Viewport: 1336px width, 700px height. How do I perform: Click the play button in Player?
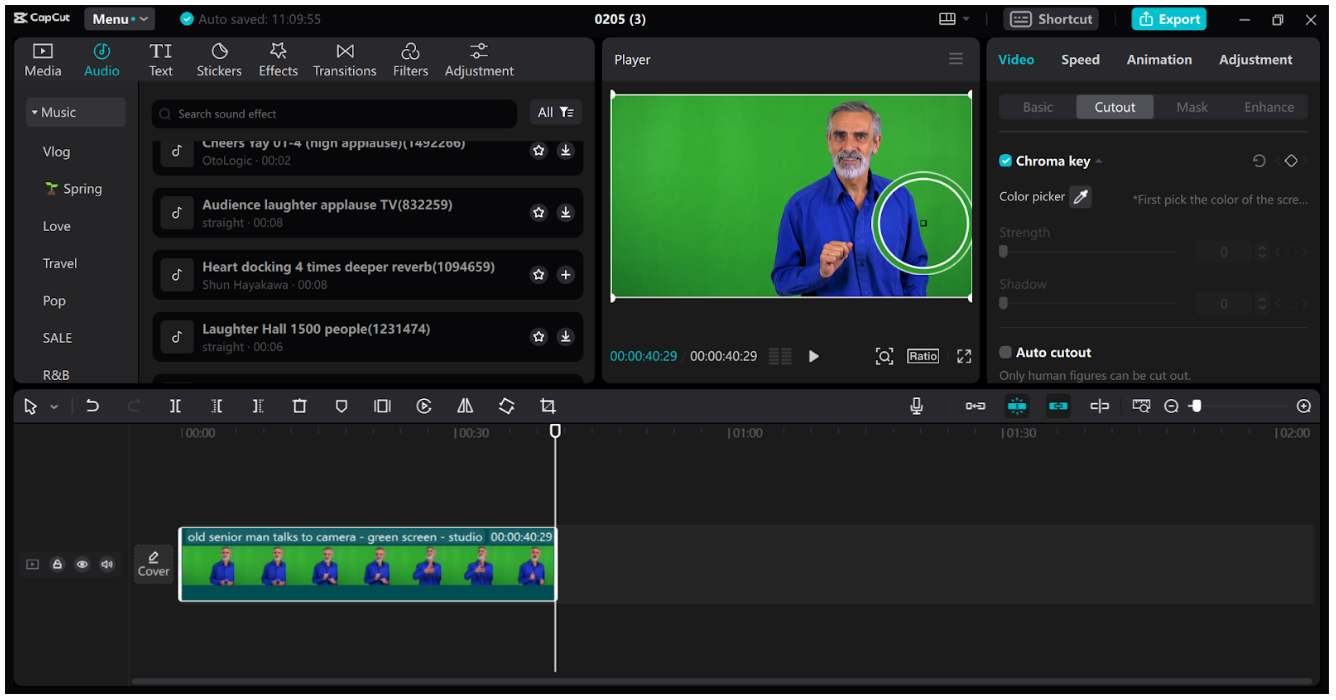pyautogui.click(x=813, y=356)
